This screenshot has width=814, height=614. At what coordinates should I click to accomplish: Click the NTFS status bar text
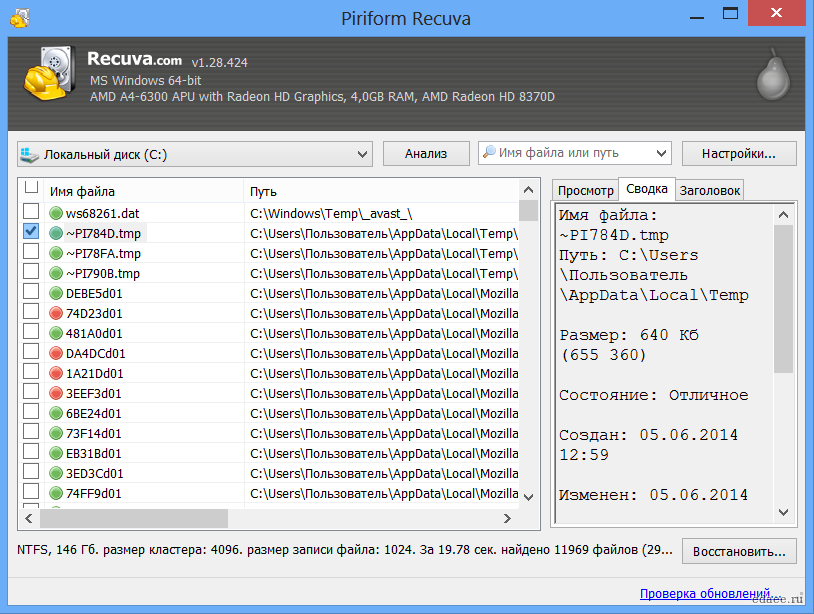coord(345,550)
